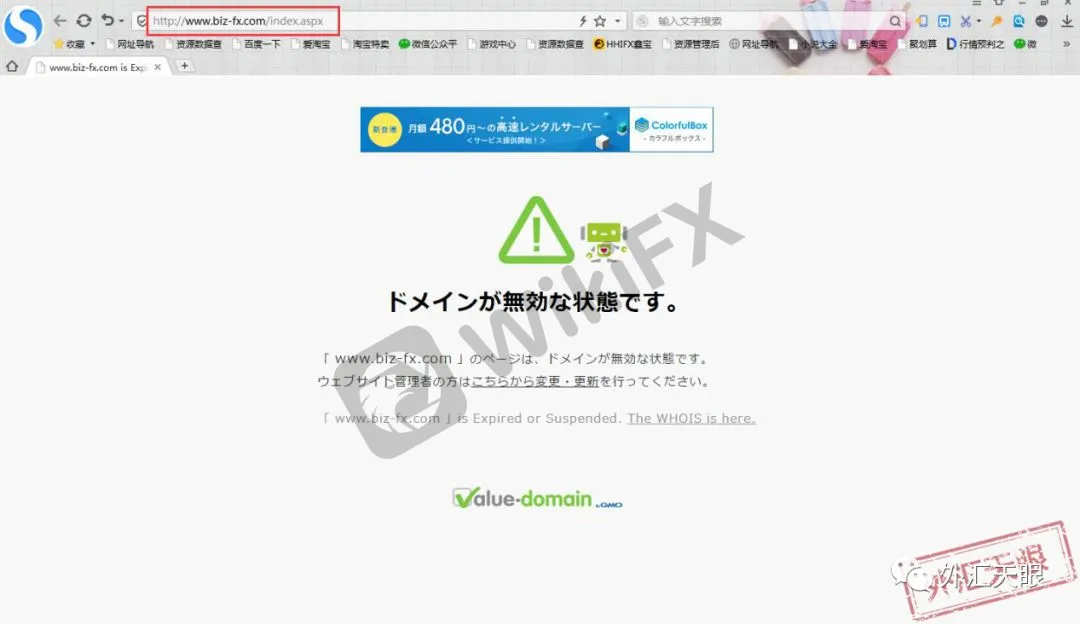The image size is (1080, 624).
Task: Bookmark the page with the star icon
Action: (600, 21)
